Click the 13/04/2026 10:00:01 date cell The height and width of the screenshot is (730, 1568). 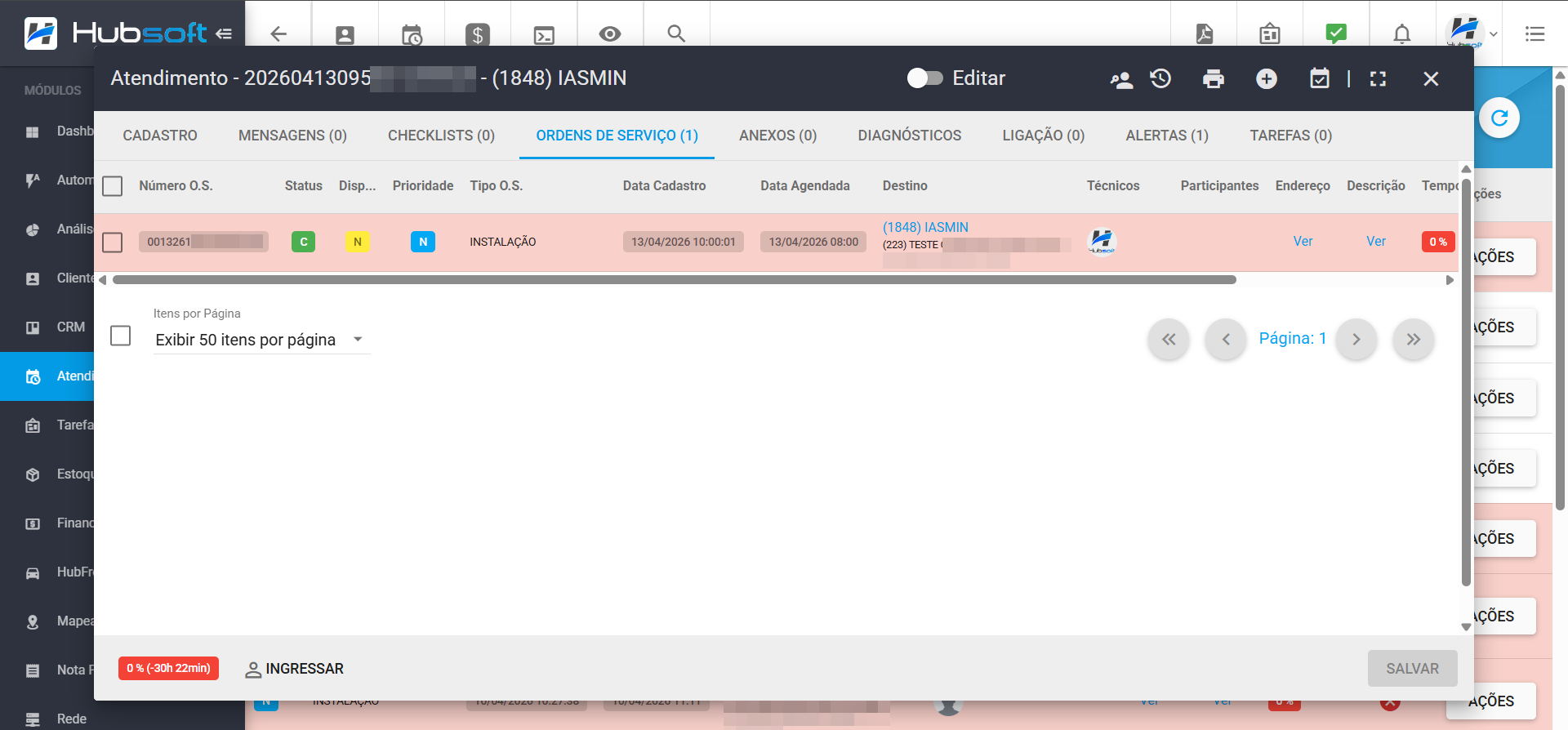tap(683, 242)
